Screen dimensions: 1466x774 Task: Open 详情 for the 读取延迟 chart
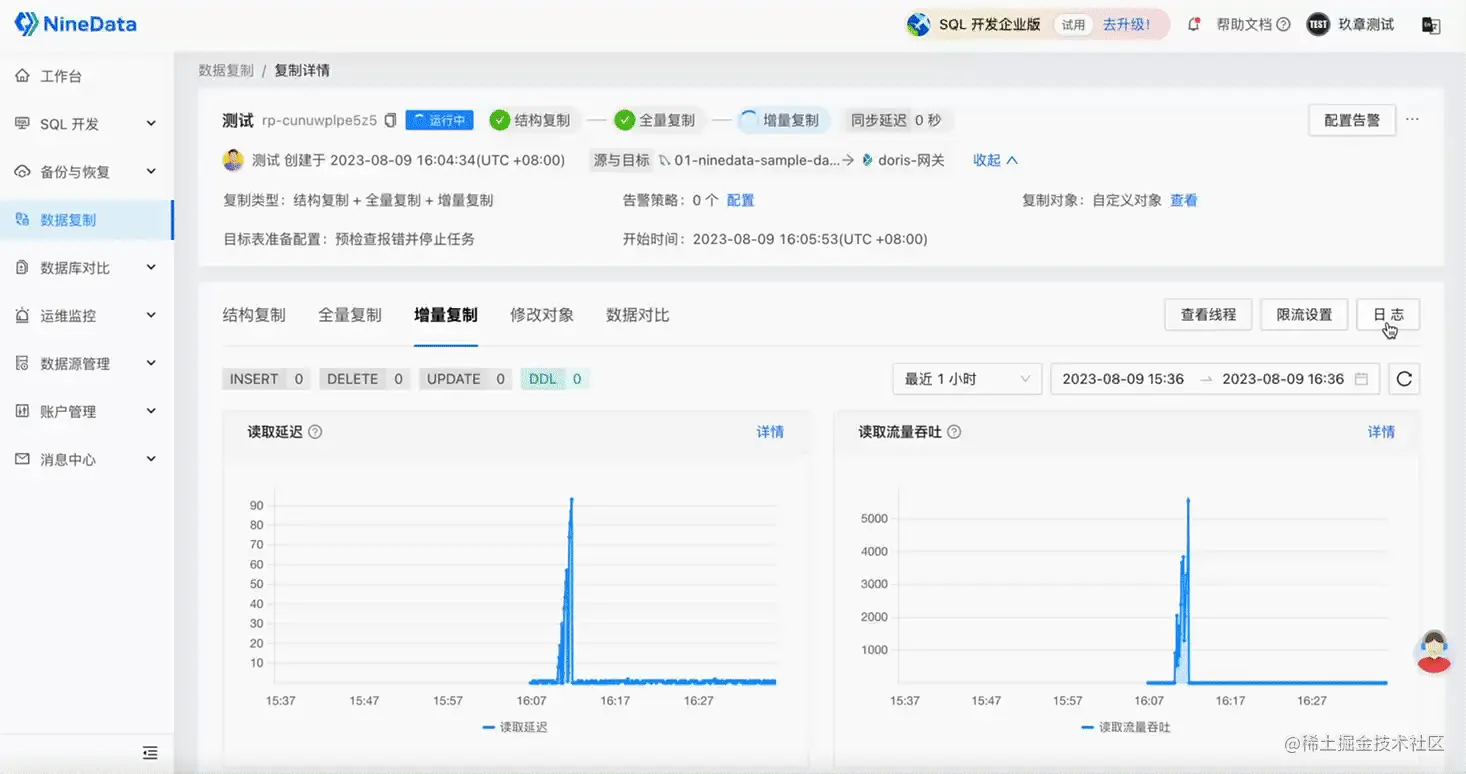point(770,432)
